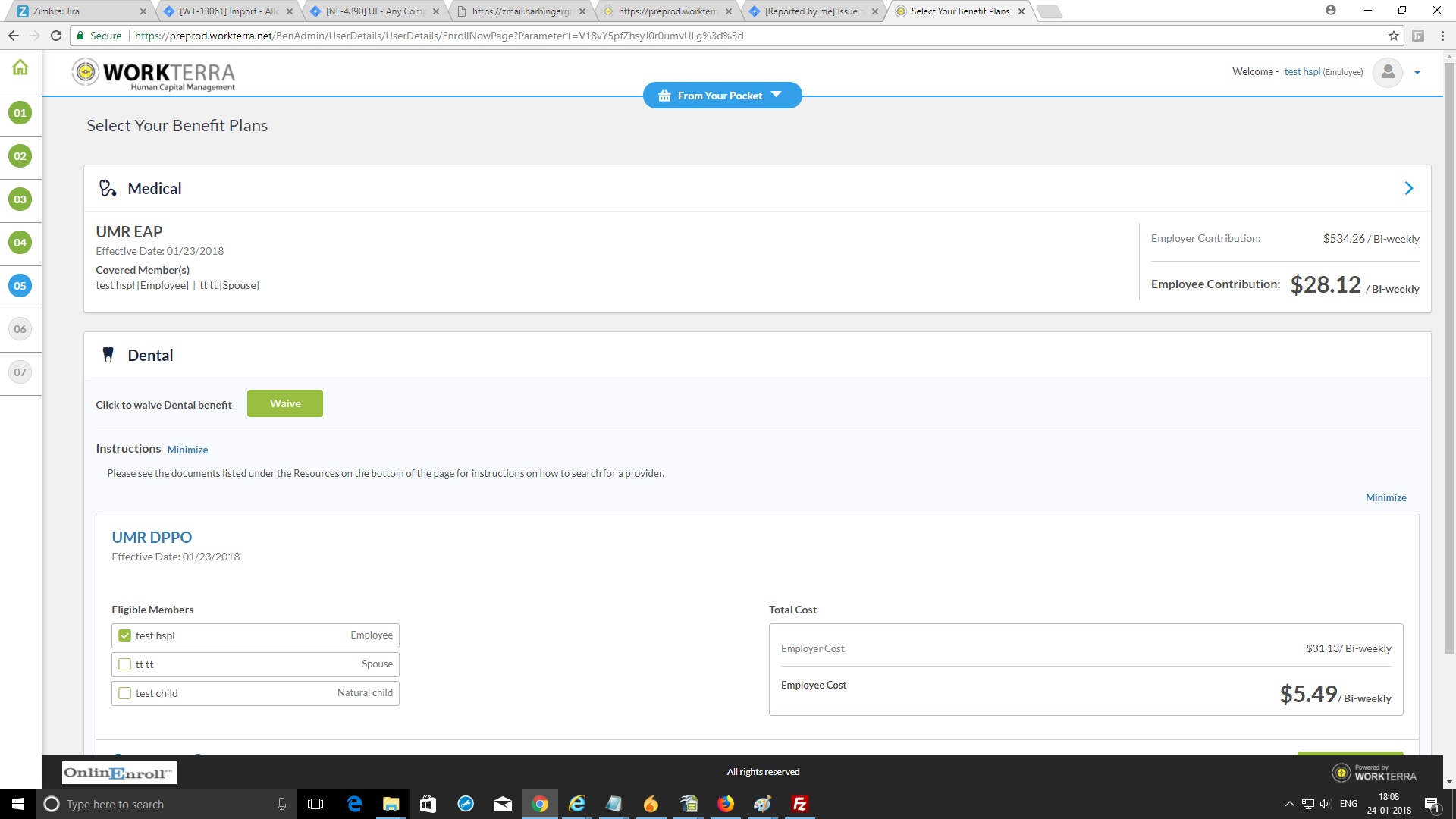Open the UMR DPPO plan link
The height and width of the screenshot is (819, 1456).
tap(152, 537)
